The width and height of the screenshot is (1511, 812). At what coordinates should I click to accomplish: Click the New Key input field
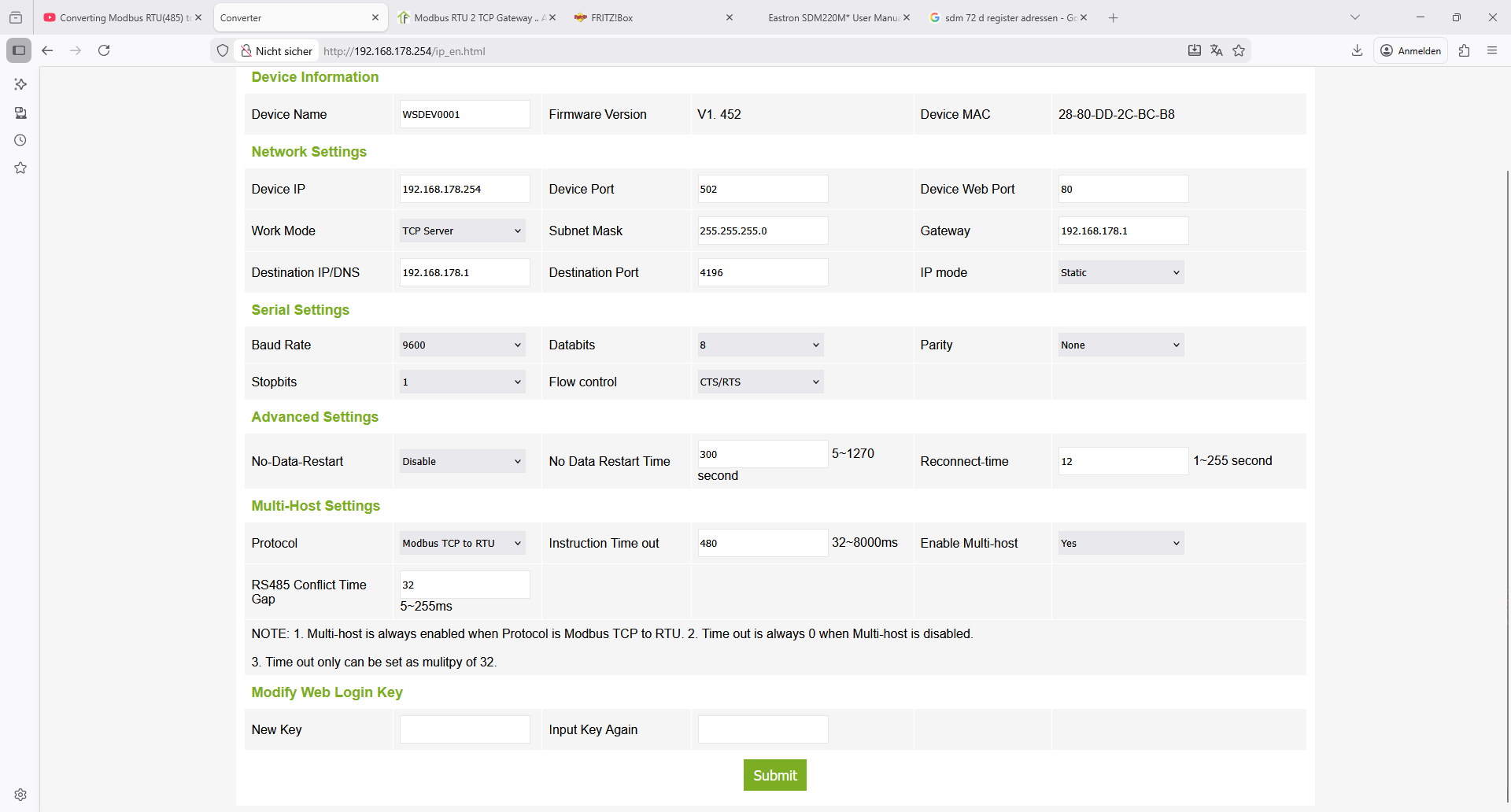[464, 729]
